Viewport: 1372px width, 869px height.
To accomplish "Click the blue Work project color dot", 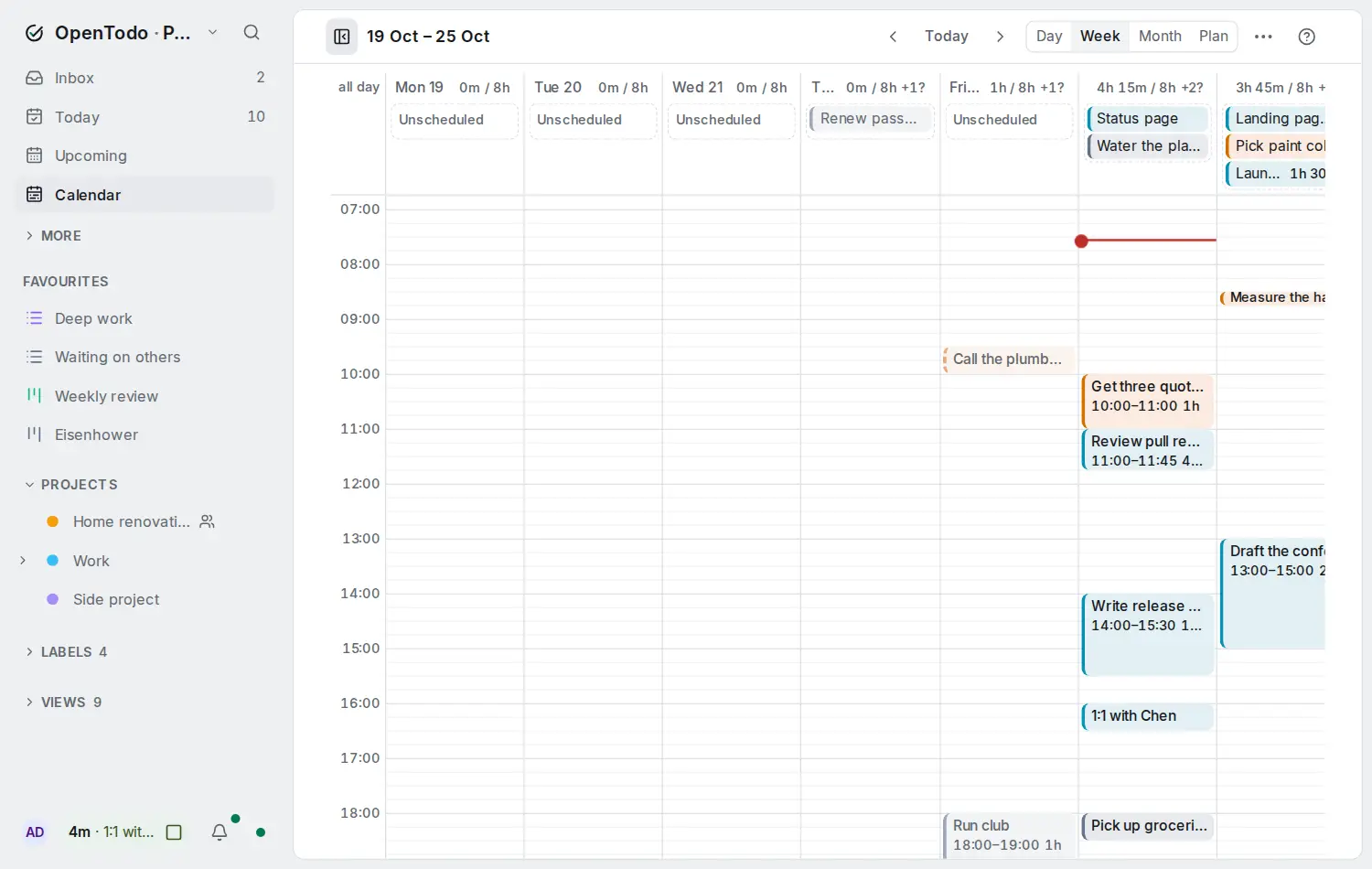I will pos(53,560).
